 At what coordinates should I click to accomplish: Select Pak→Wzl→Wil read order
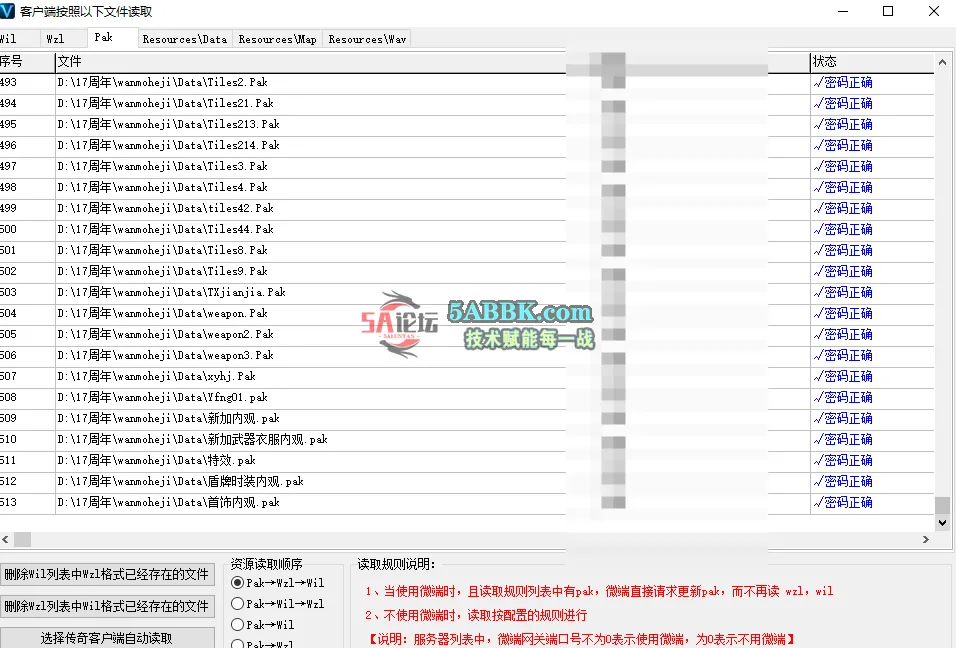[x=277, y=583]
